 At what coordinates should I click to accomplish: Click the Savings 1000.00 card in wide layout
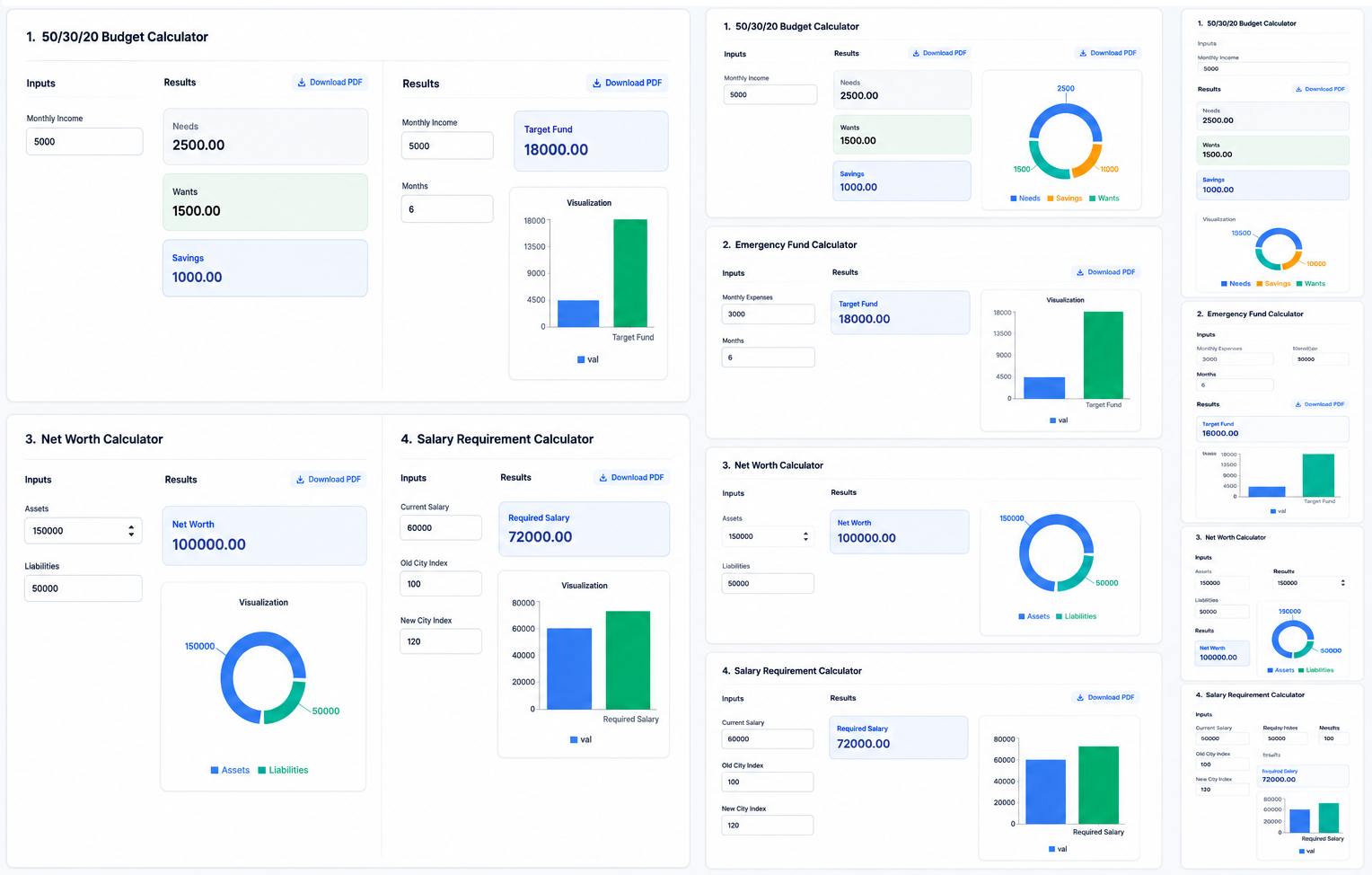[265, 268]
